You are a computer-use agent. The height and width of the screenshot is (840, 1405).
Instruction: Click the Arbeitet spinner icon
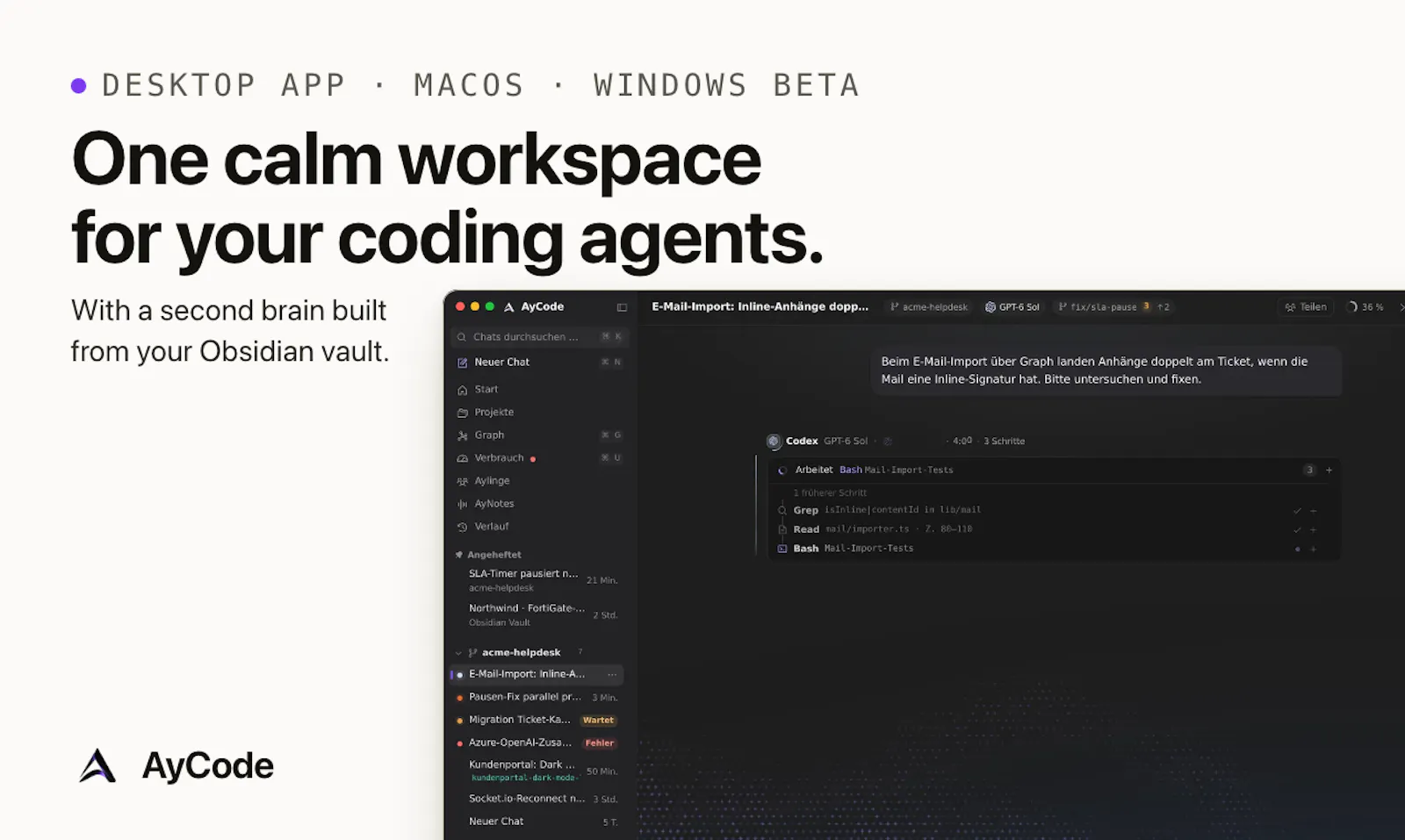pyautogui.click(x=782, y=470)
